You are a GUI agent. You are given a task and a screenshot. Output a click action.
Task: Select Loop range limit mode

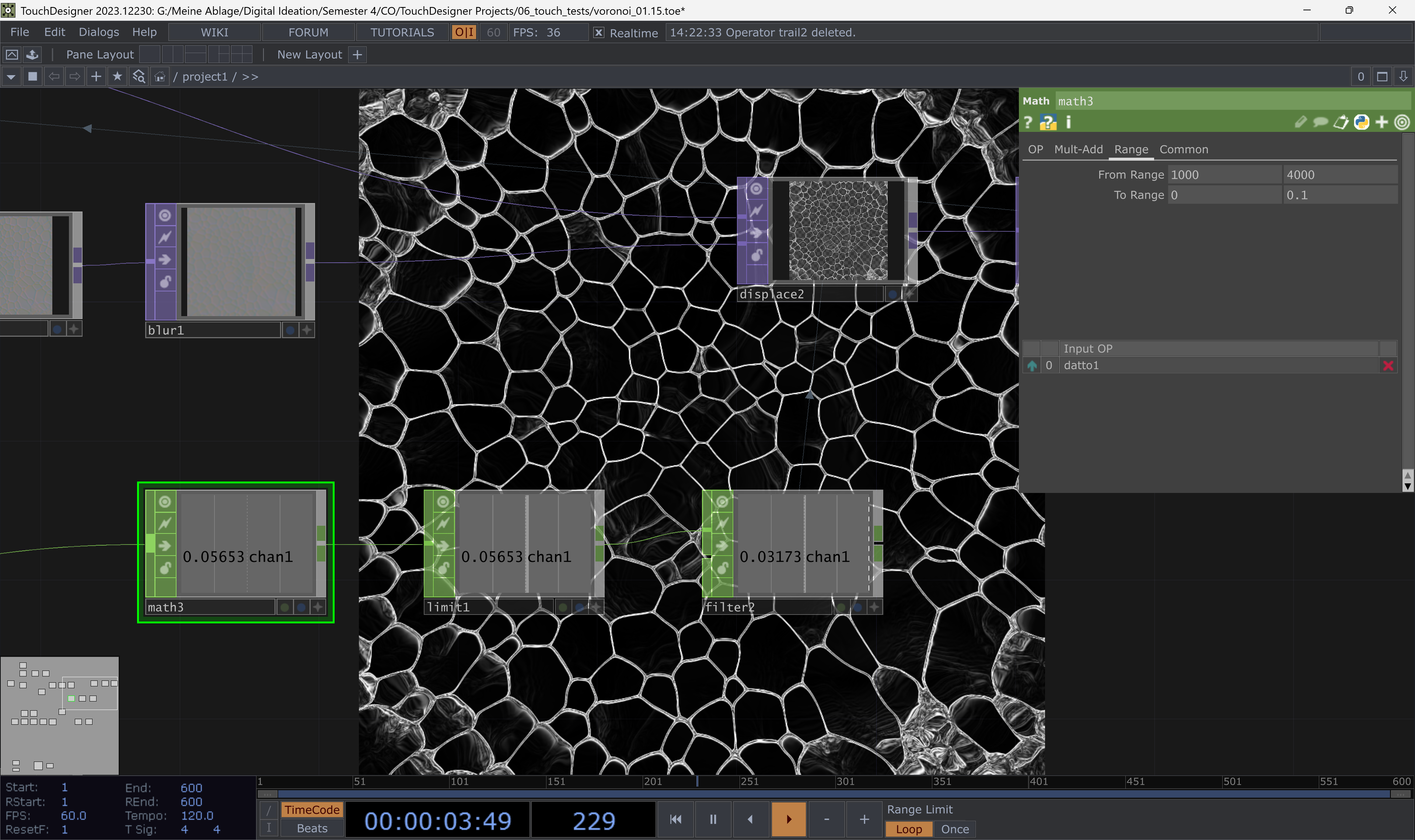[x=908, y=829]
